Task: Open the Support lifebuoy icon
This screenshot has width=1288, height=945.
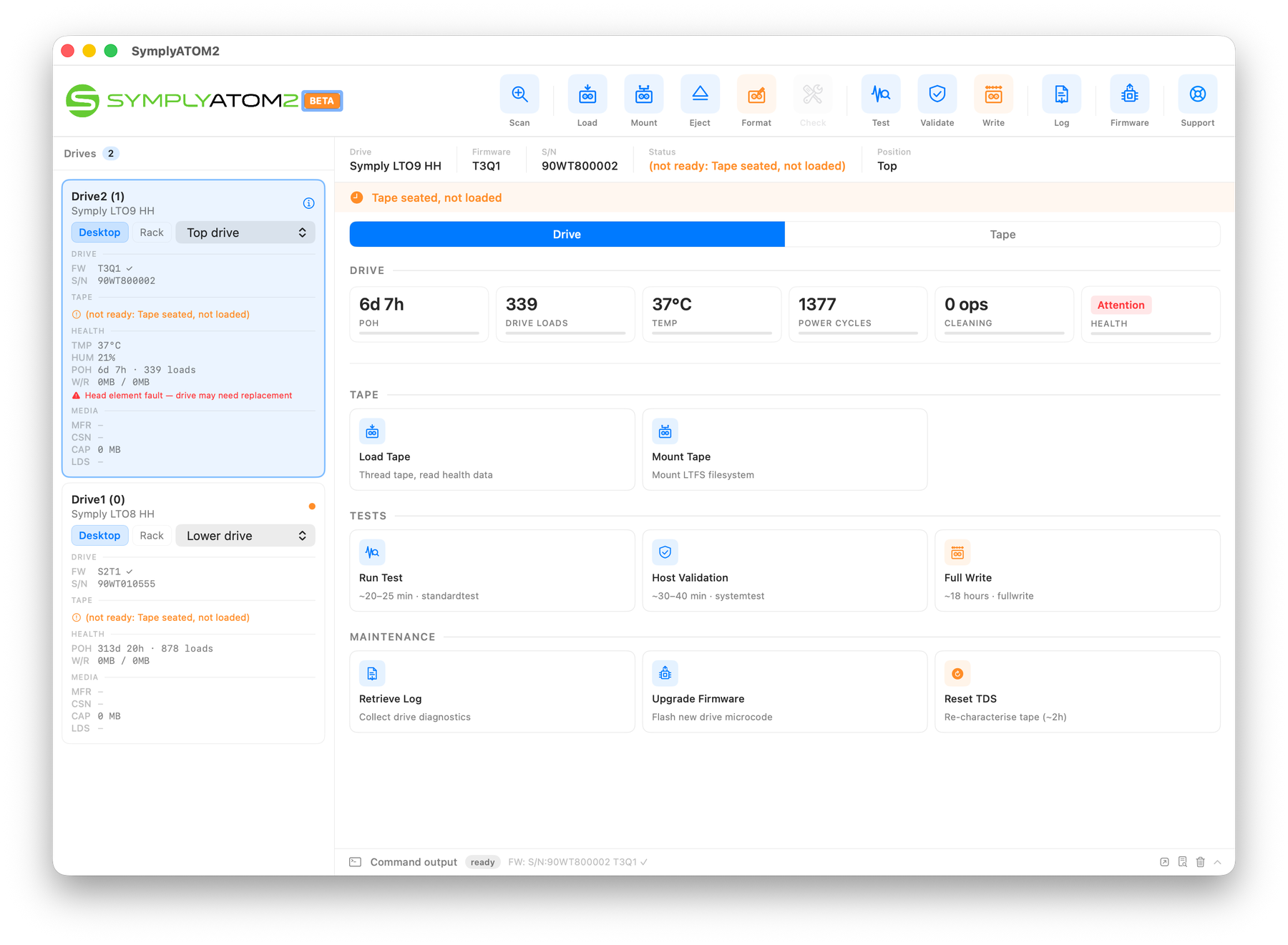Action: [x=1198, y=94]
